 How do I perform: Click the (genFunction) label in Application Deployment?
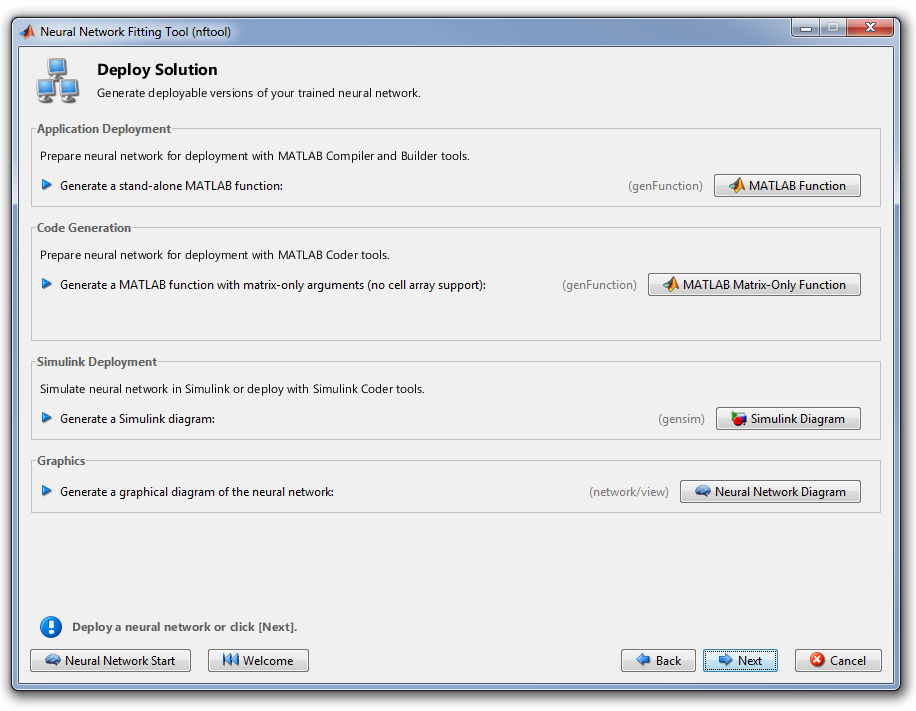coord(665,186)
